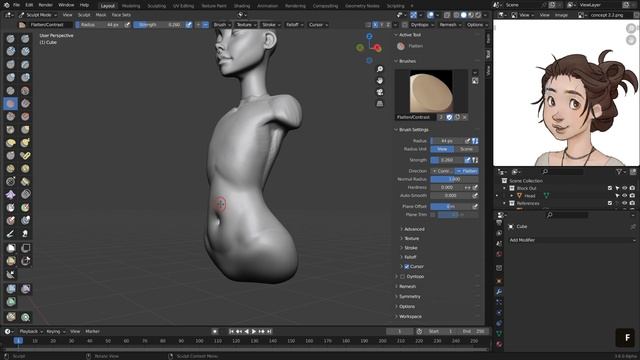Switch to the Sculpting workspace tab
Screen dimensions: 640x360
coord(157,6)
